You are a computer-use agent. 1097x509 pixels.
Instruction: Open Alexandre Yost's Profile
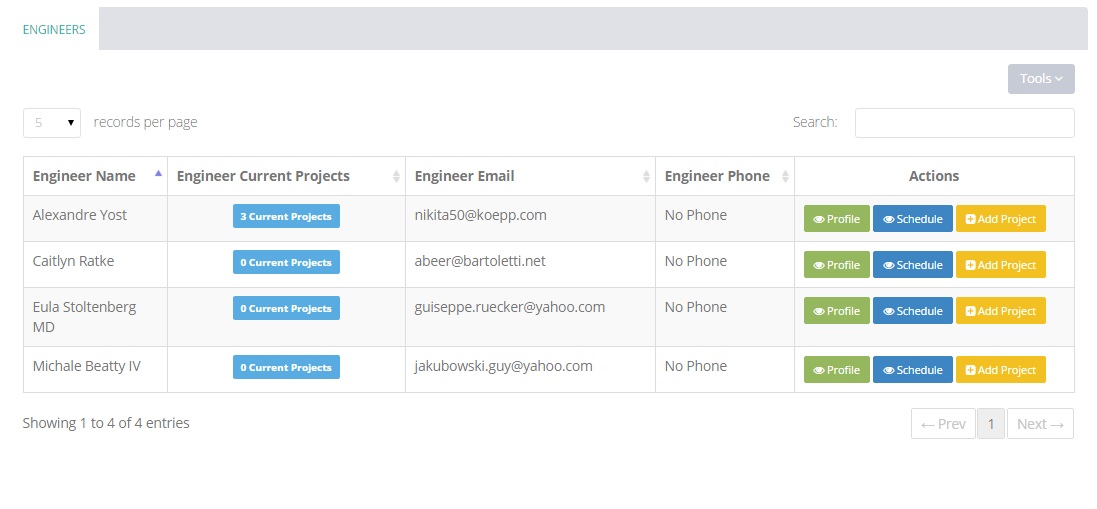click(836, 219)
